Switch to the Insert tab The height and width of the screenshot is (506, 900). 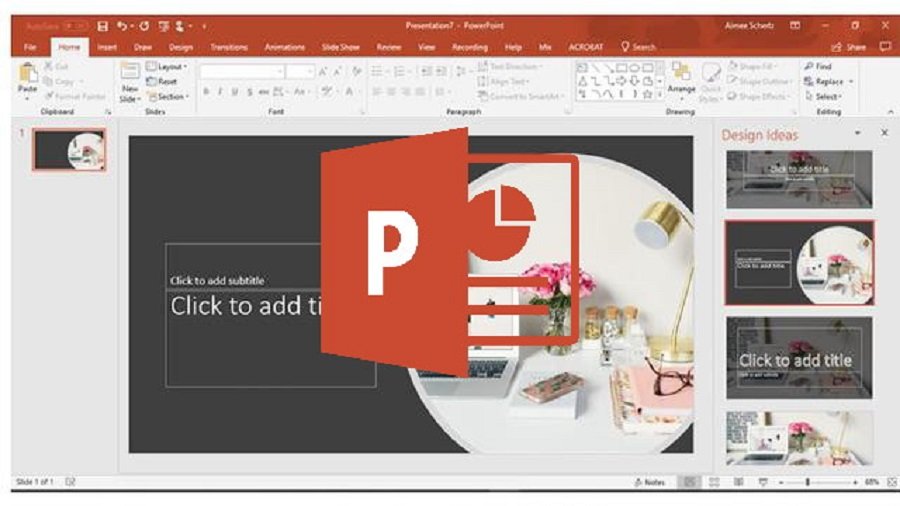click(107, 47)
